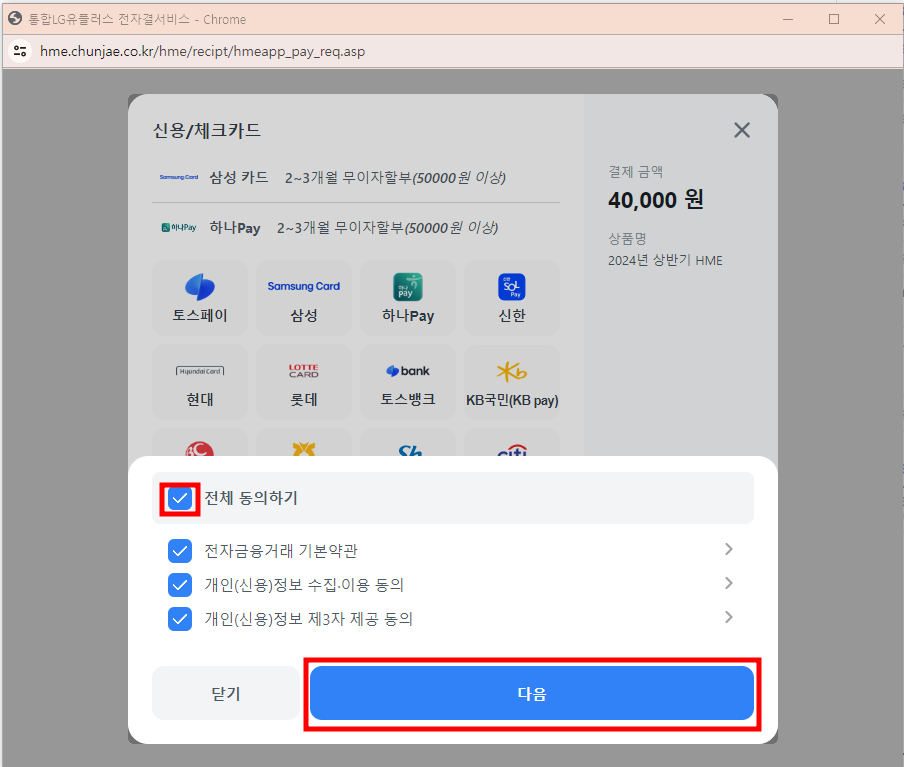This screenshot has width=904, height=767.
Task: Minimize the Chrome window
Action: pyautogui.click(x=788, y=19)
